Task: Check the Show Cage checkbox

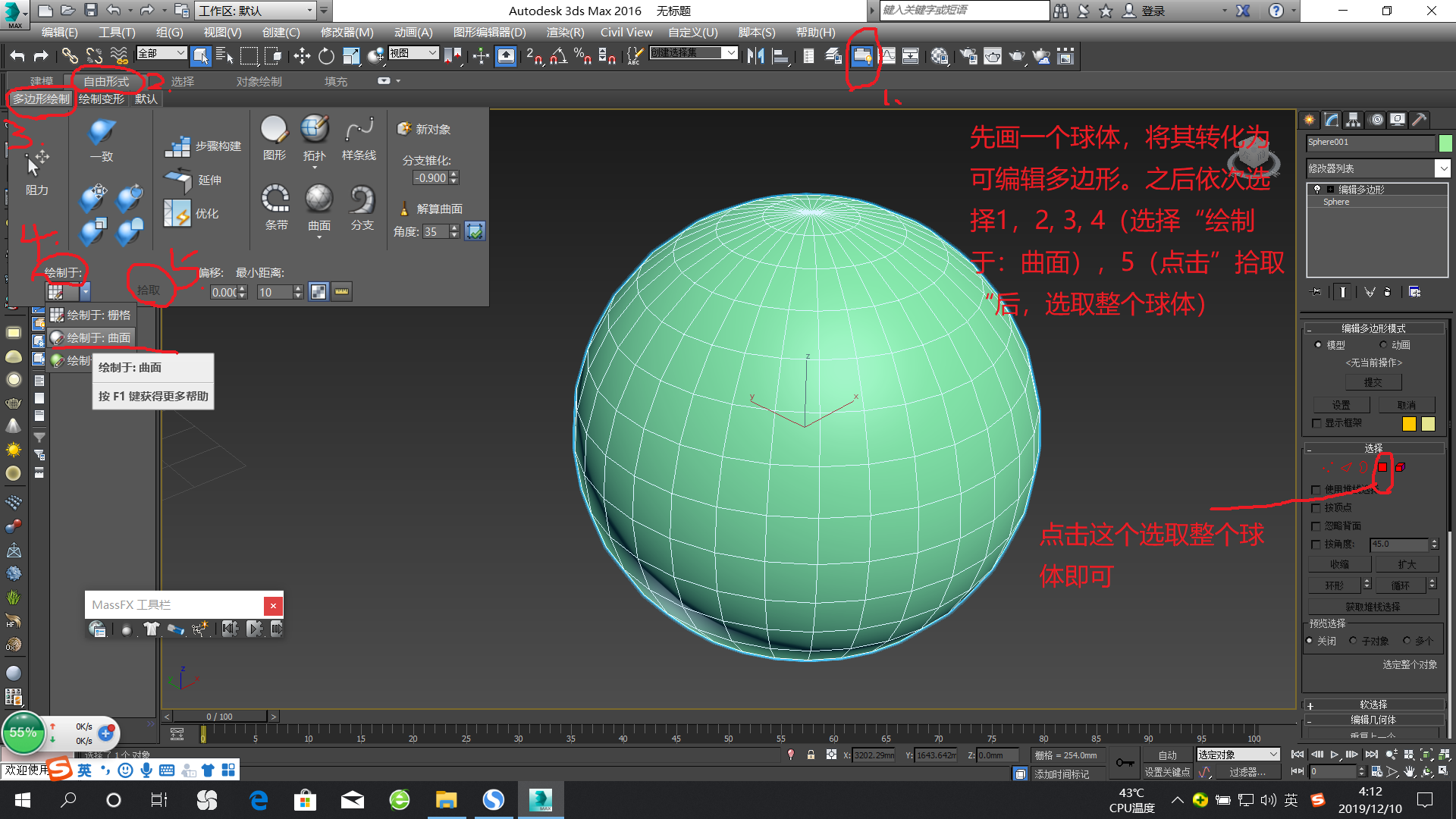Action: pos(1316,423)
